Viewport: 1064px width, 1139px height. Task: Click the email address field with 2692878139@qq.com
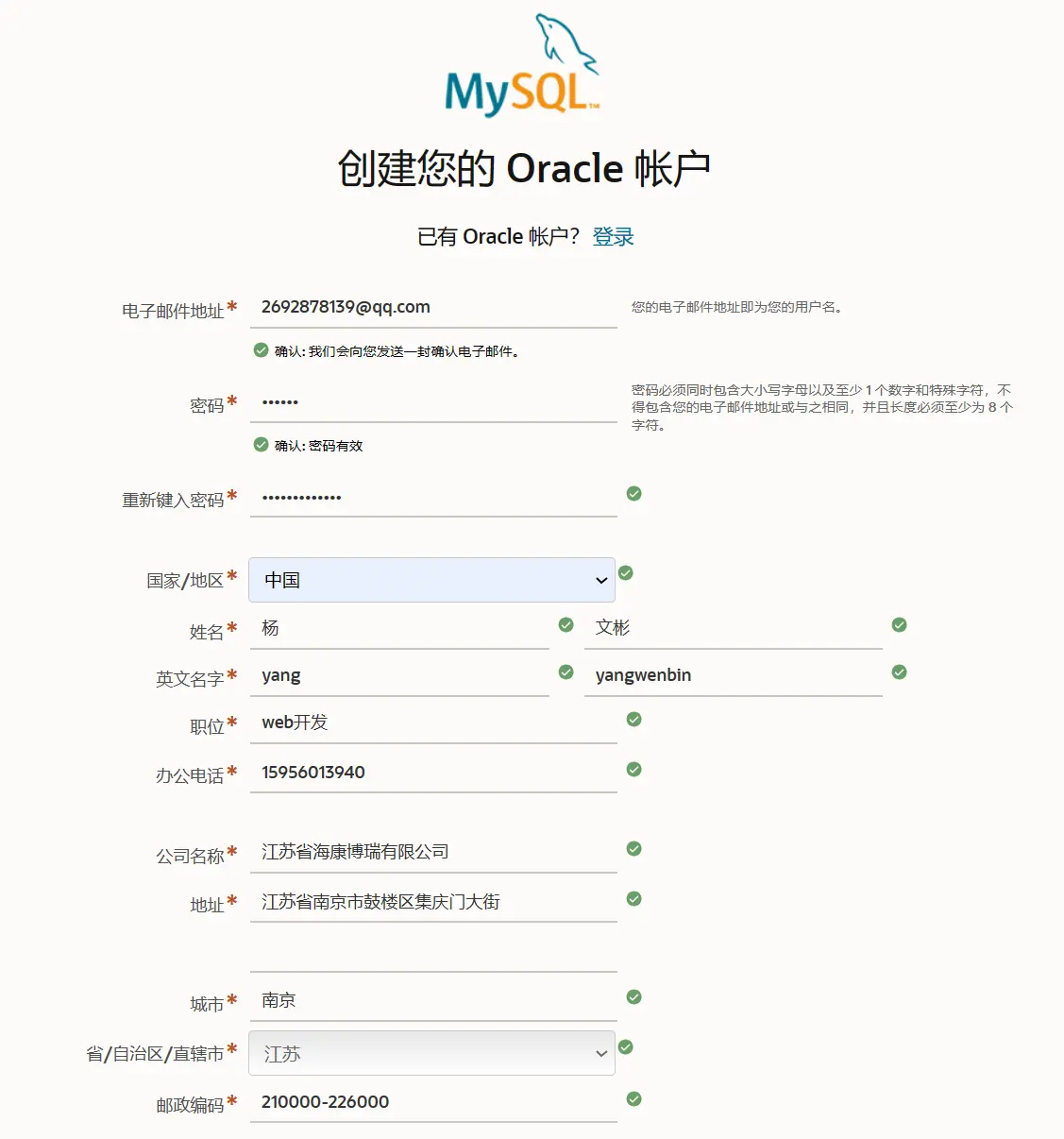tap(433, 307)
